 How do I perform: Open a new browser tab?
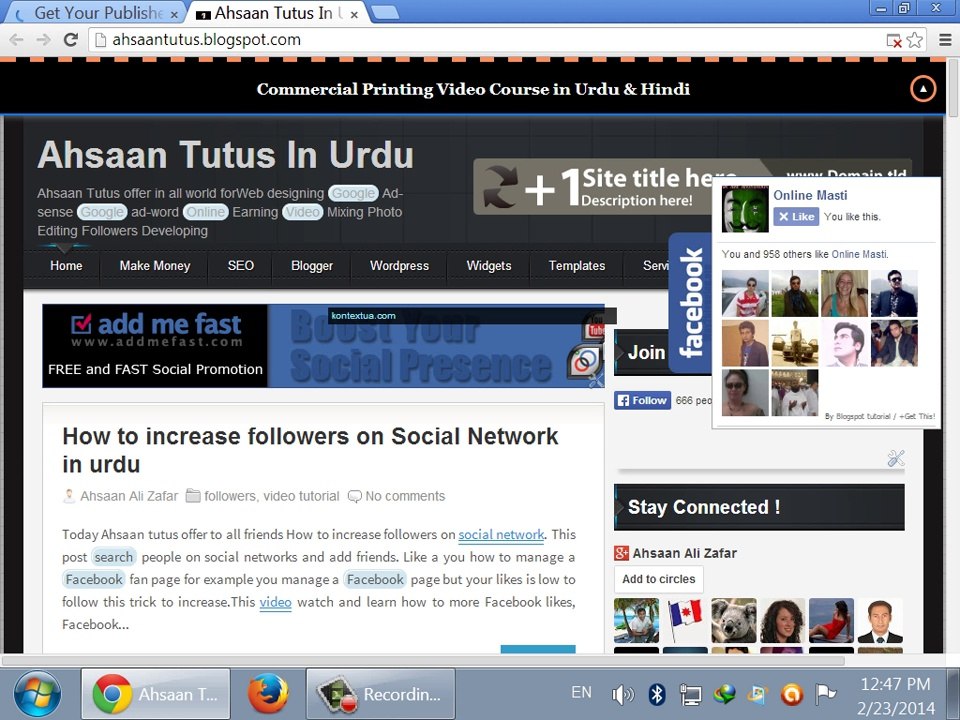coord(385,13)
